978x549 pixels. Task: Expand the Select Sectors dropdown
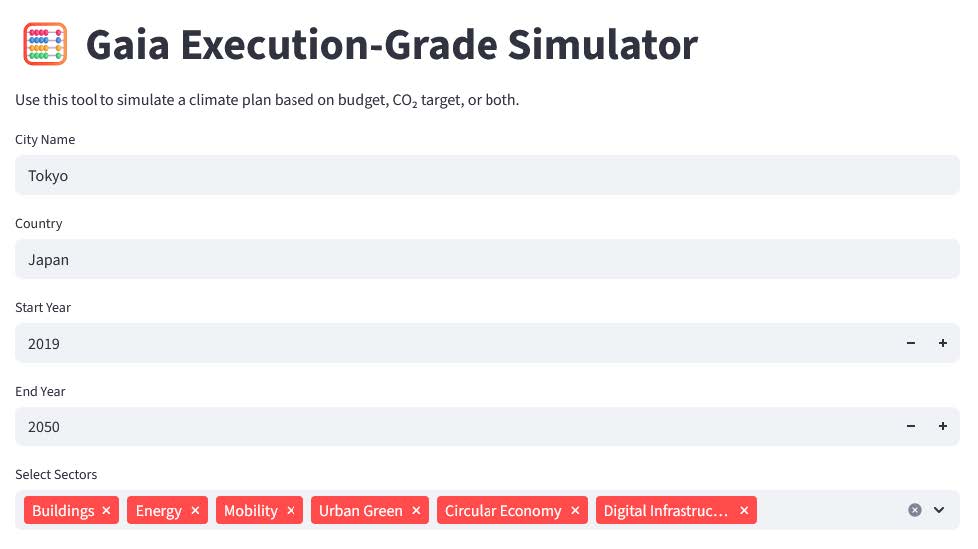pyautogui.click(x=939, y=510)
